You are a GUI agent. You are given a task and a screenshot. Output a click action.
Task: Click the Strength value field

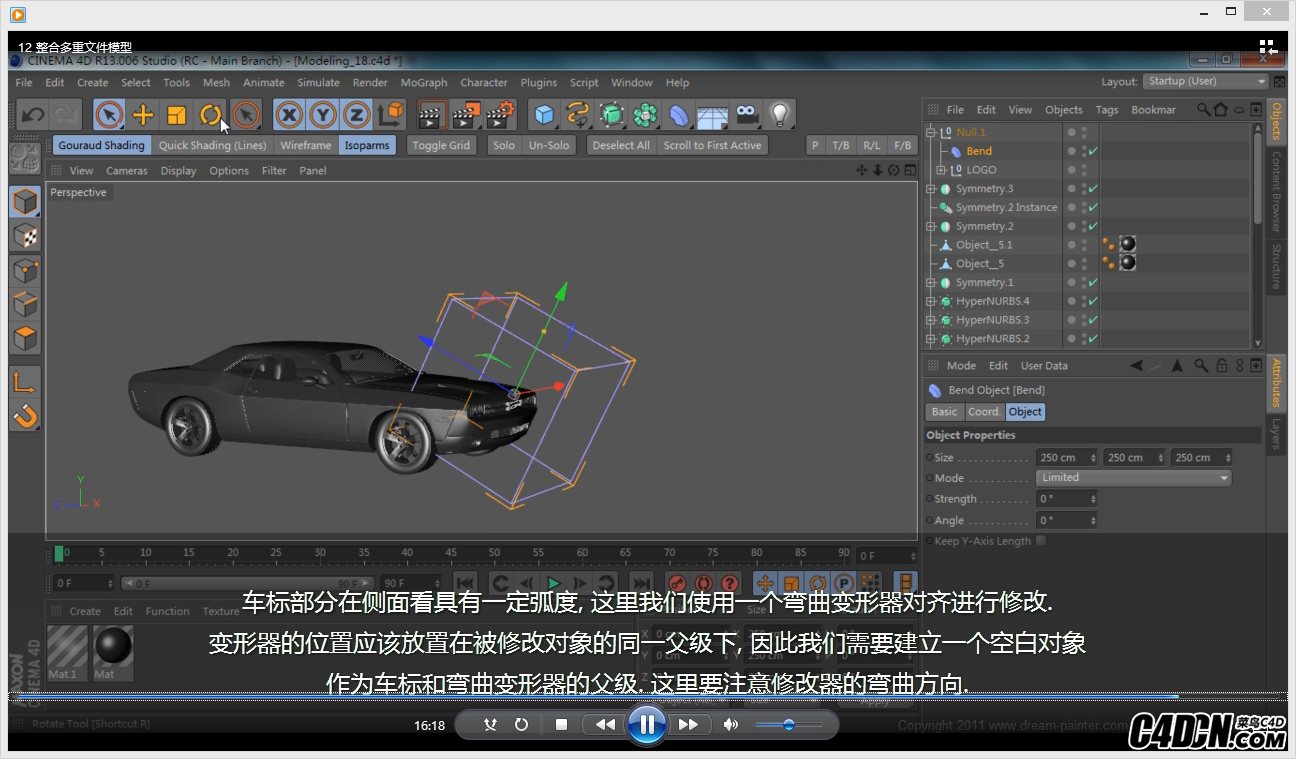coord(1067,499)
